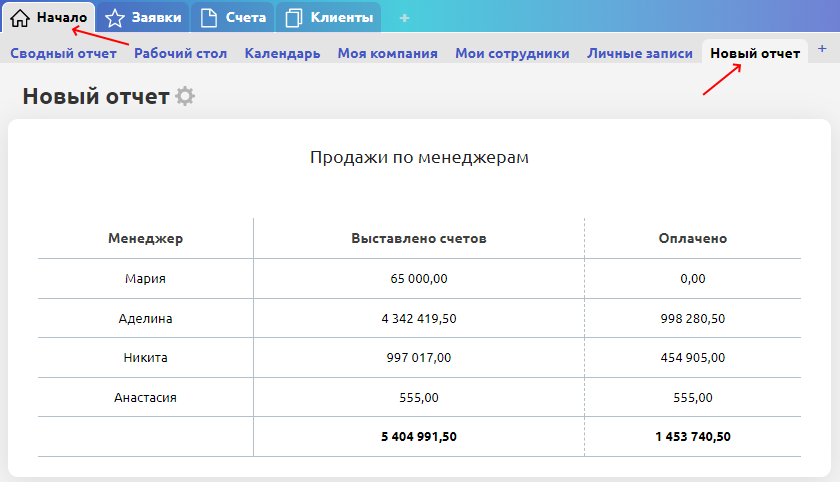
Task: Select the Новый отчет tab
Action: point(755,53)
